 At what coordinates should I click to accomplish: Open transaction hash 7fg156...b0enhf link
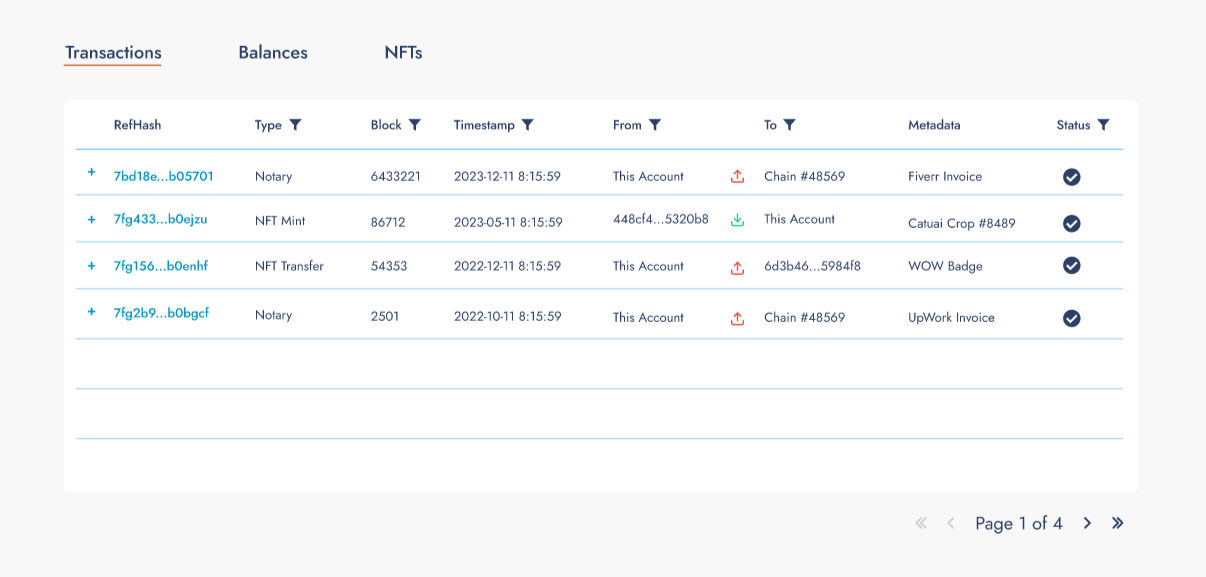click(161, 266)
